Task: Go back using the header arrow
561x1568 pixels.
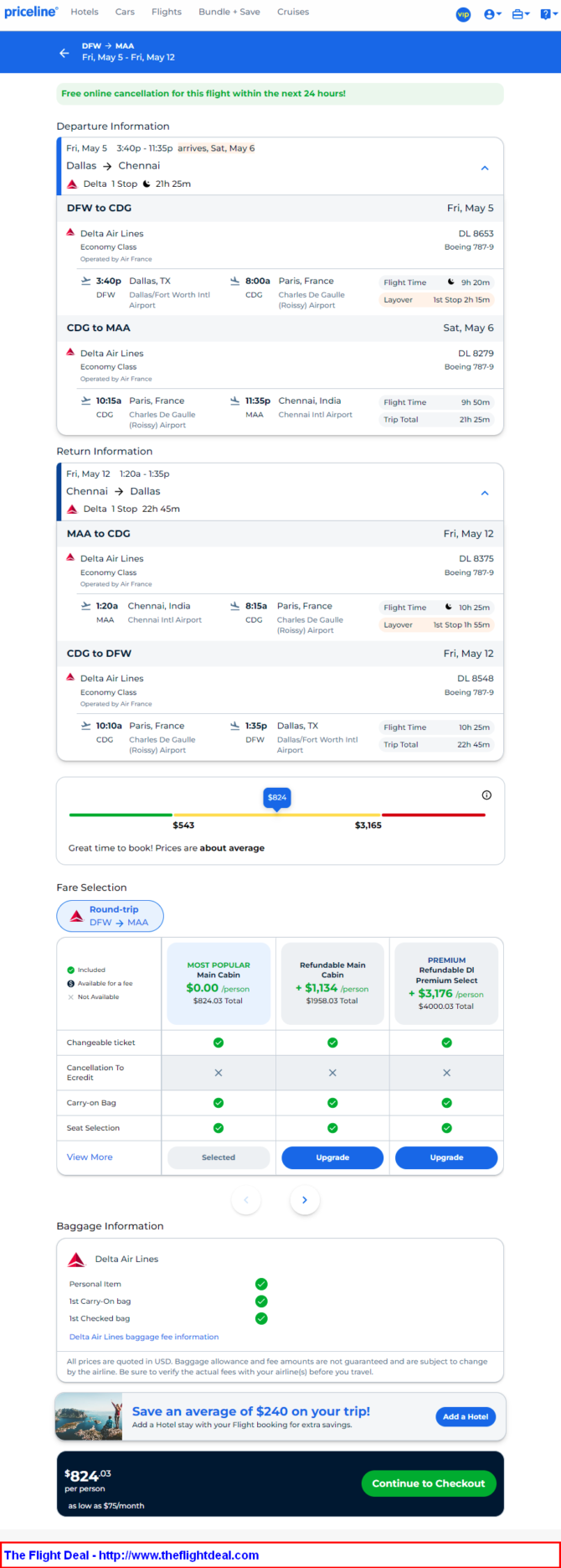Action: pos(64,53)
